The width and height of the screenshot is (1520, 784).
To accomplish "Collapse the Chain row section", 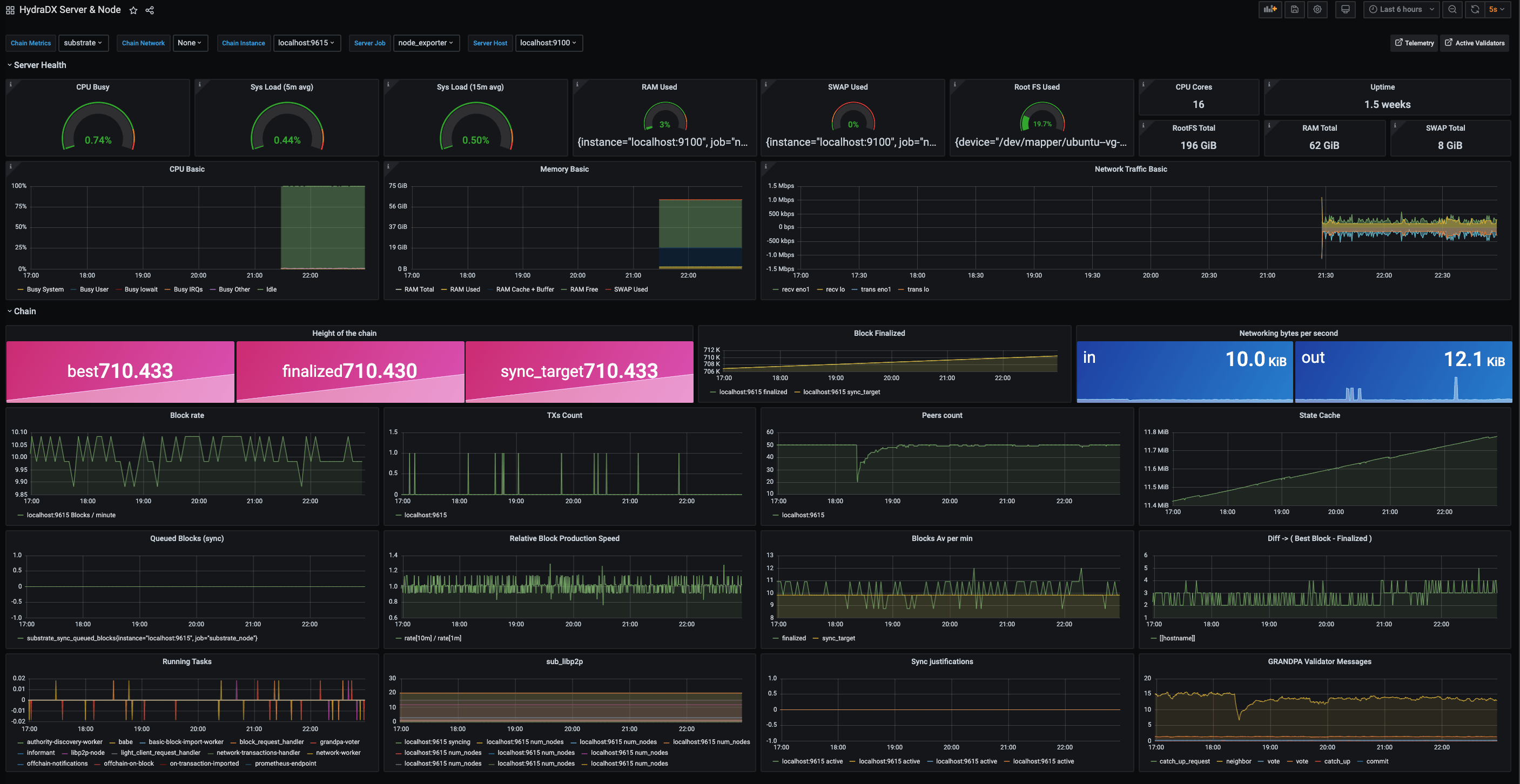I will pyautogui.click(x=25, y=312).
